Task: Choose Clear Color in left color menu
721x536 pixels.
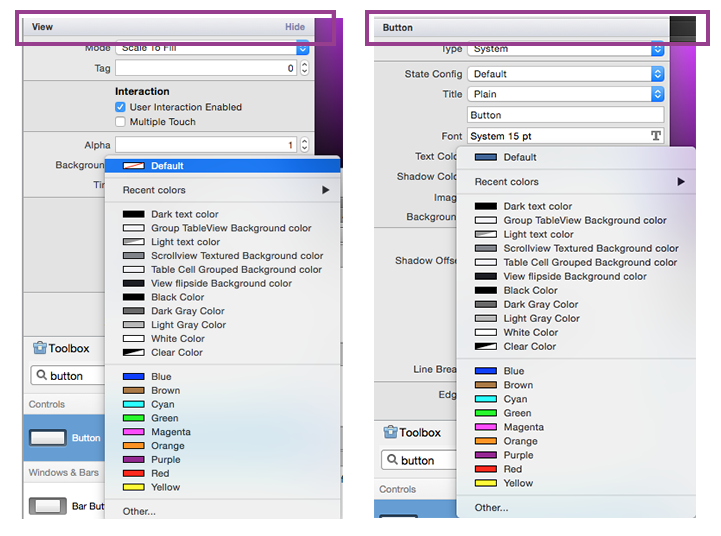Action: coord(176,352)
